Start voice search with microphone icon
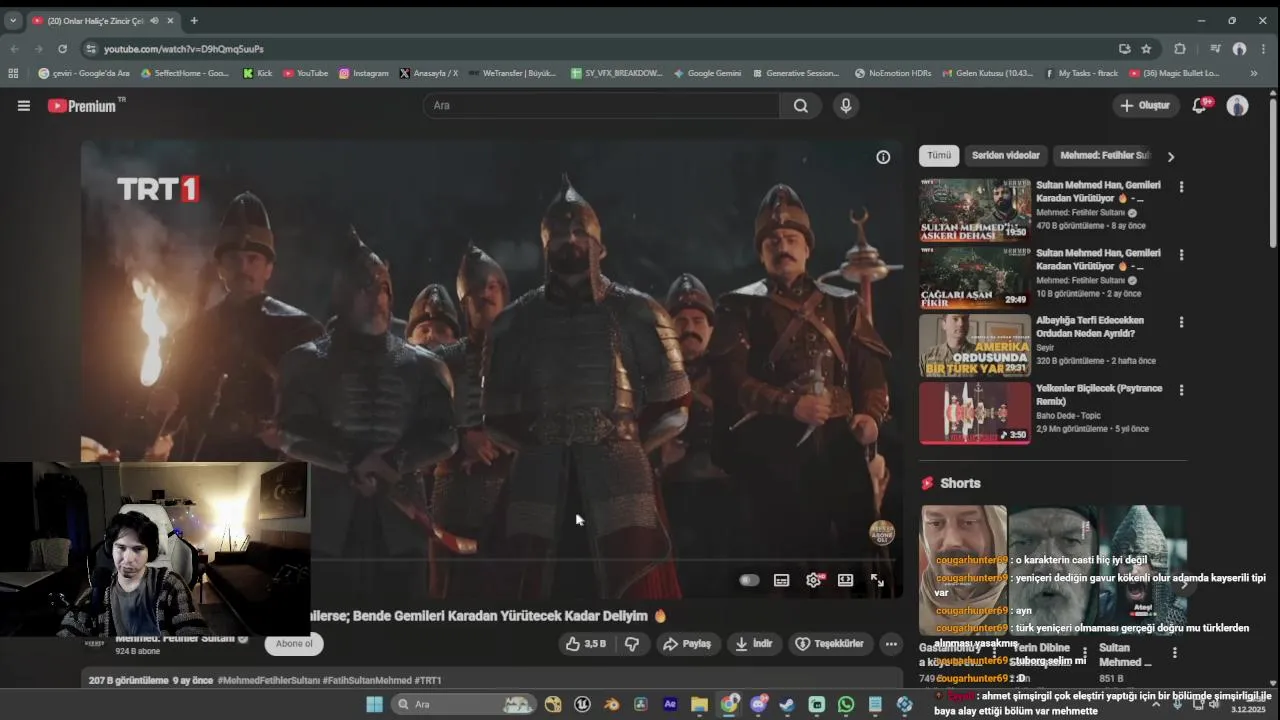Viewport: 1280px width, 720px height. tap(846, 106)
